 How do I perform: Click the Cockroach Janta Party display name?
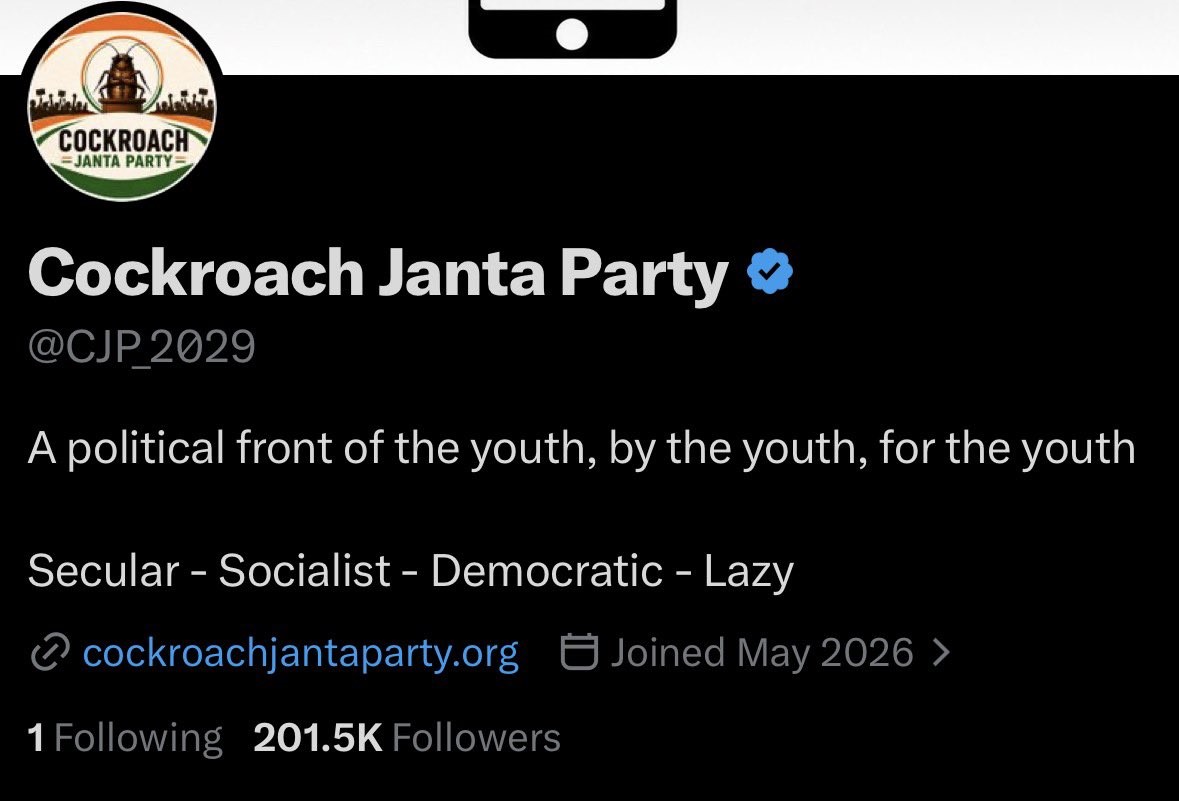point(378,273)
